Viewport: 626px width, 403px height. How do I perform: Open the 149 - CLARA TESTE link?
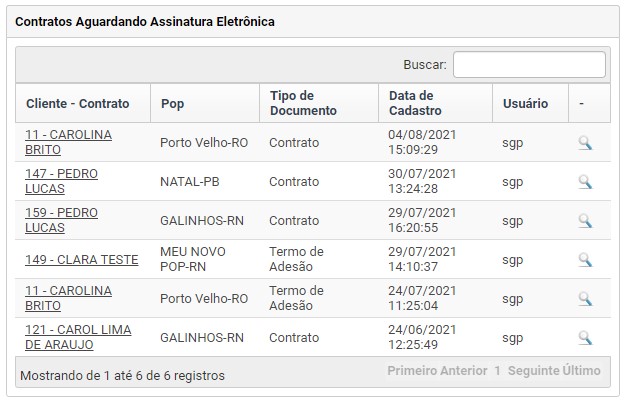[81, 260]
